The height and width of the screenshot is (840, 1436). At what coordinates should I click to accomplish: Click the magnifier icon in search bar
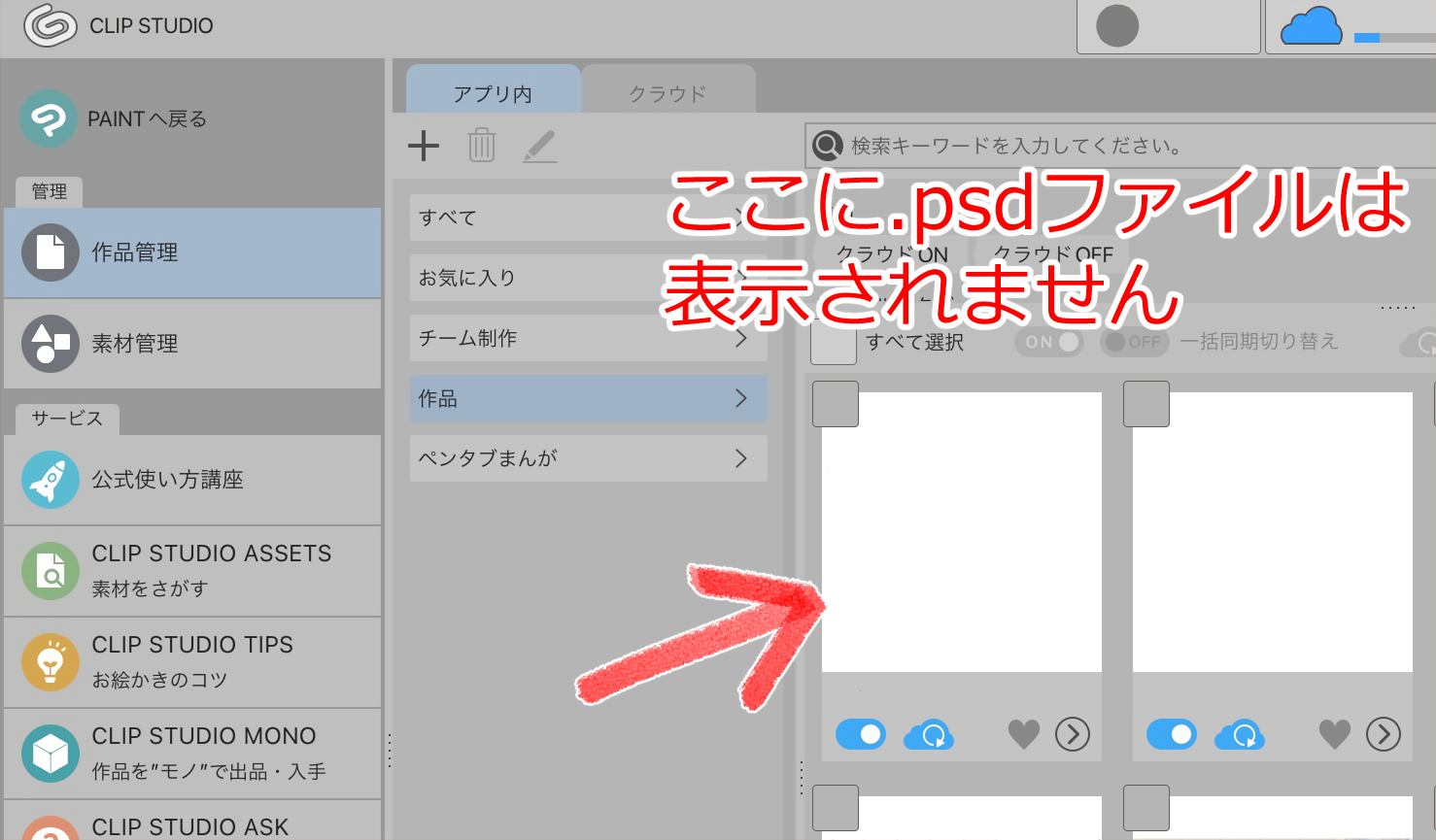click(x=828, y=146)
